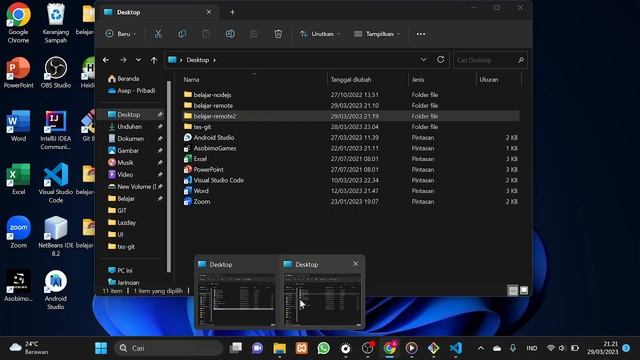
Task: Select the Zoom desktop icon
Action: [x=18, y=232]
